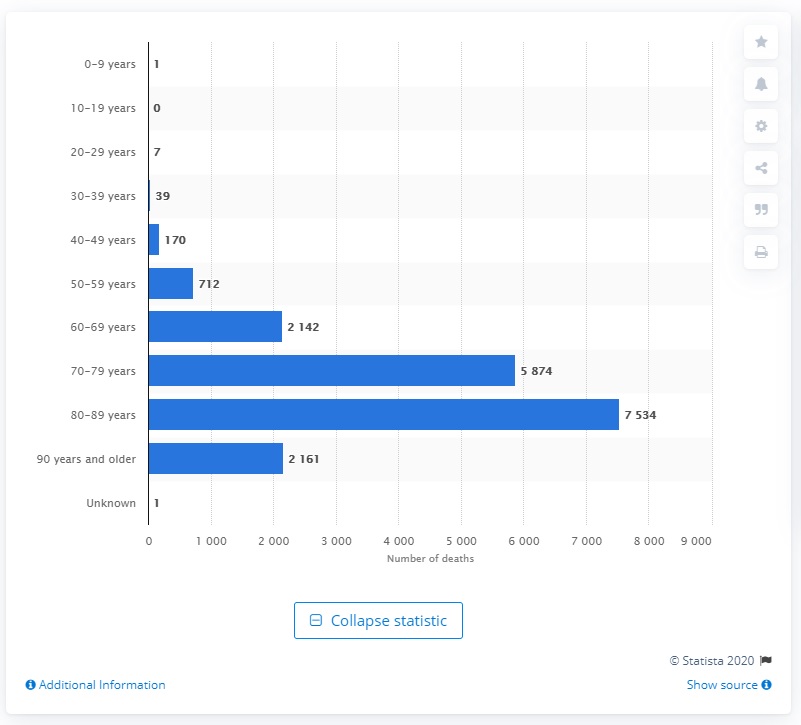This screenshot has width=801, height=725.
Task: Click the star favorite icon
Action: point(761,42)
